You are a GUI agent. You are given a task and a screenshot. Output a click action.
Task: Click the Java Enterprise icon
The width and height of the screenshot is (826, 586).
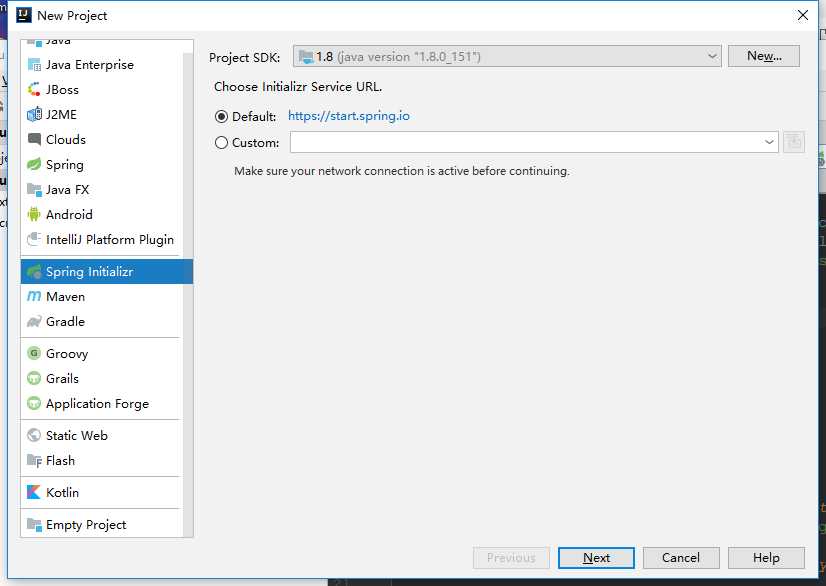coord(34,65)
